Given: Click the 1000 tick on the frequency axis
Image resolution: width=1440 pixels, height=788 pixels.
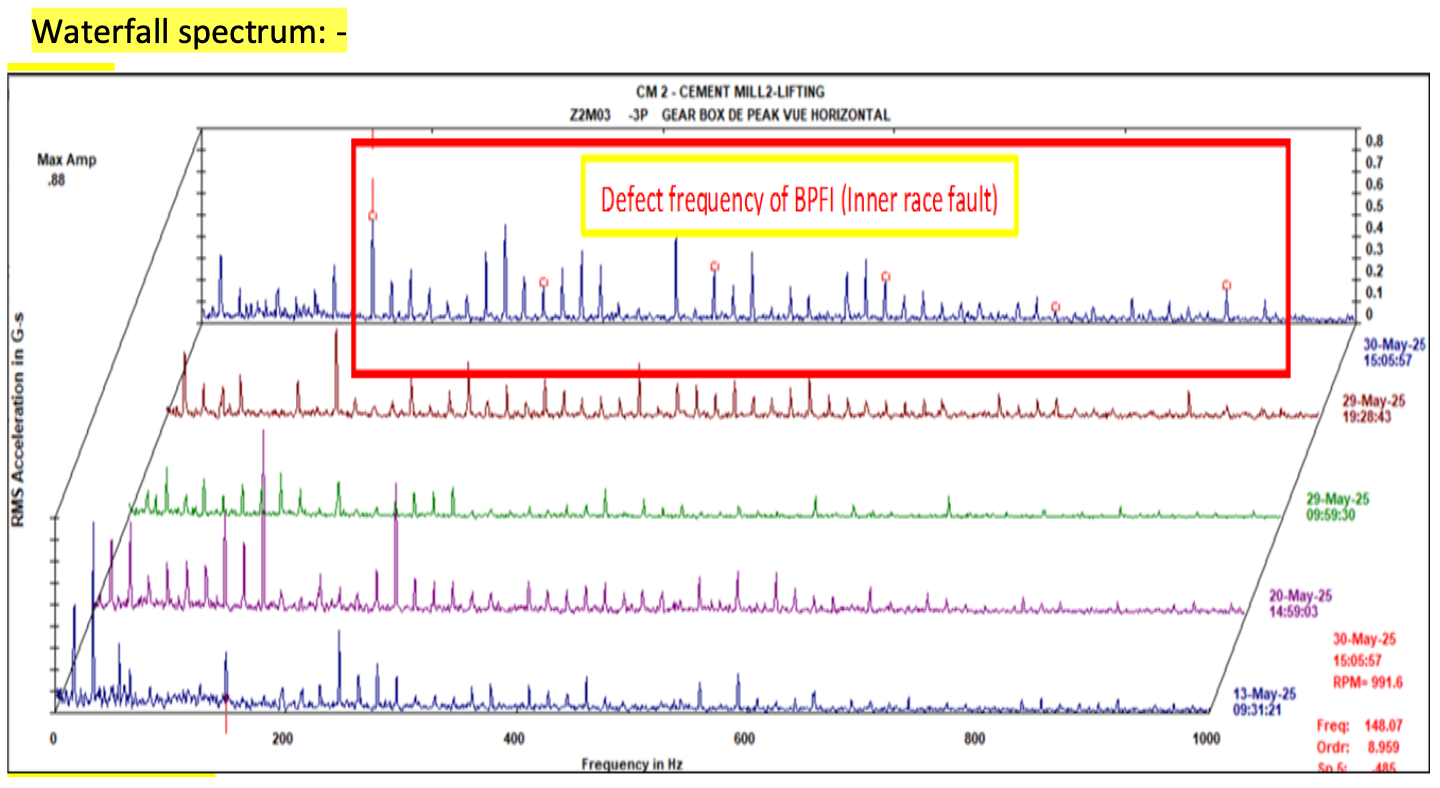Looking at the screenshot, I should [x=1207, y=740].
